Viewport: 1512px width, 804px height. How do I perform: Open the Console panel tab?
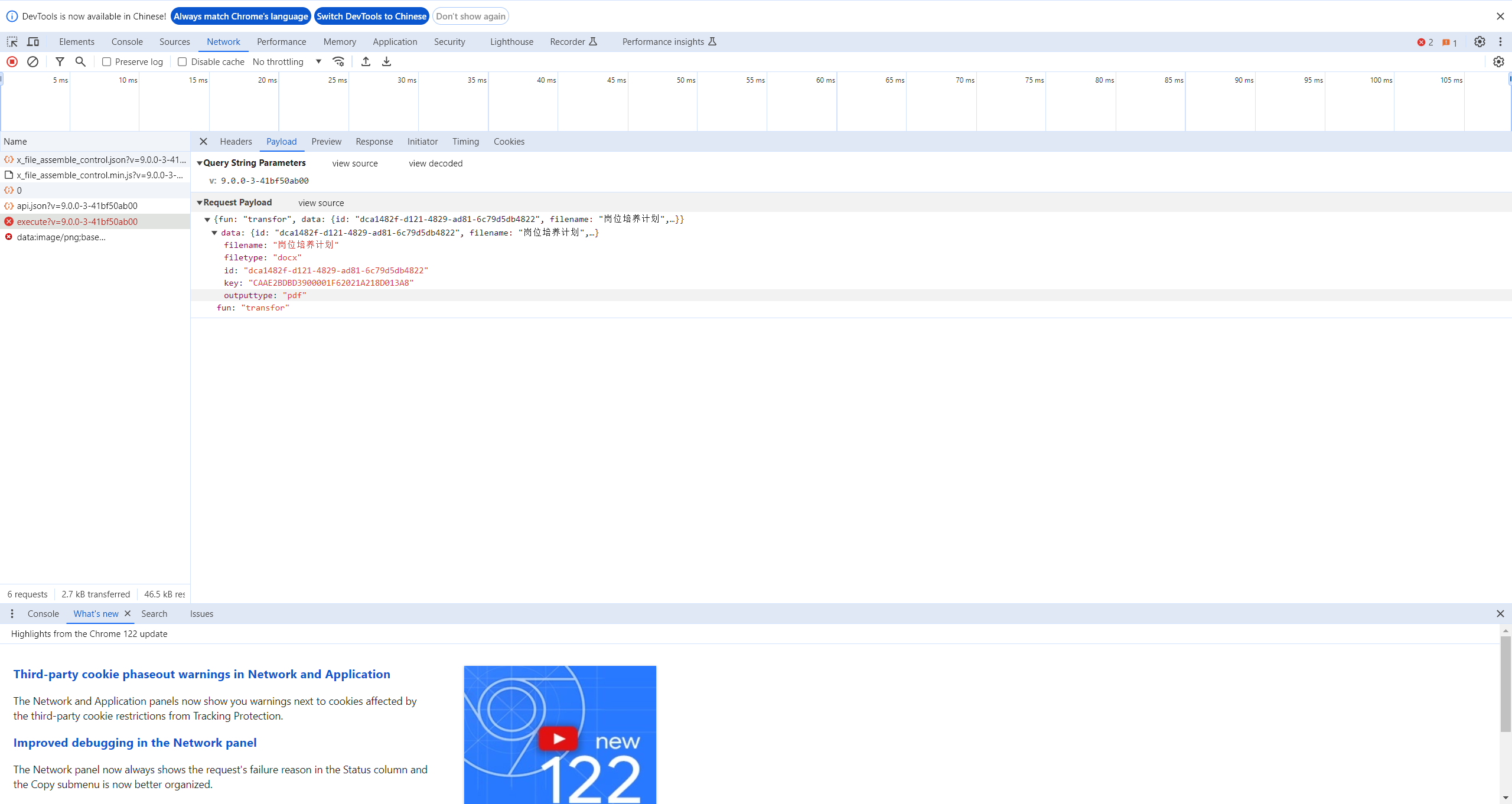[127, 41]
